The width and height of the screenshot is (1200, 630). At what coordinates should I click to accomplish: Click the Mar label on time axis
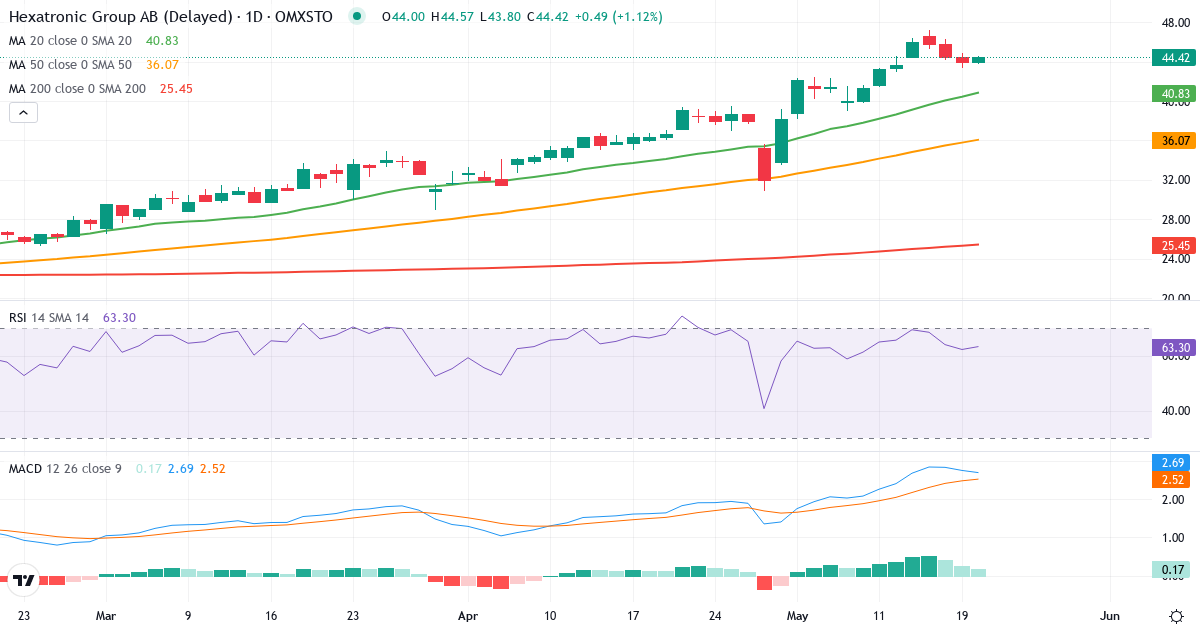(106, 615)
